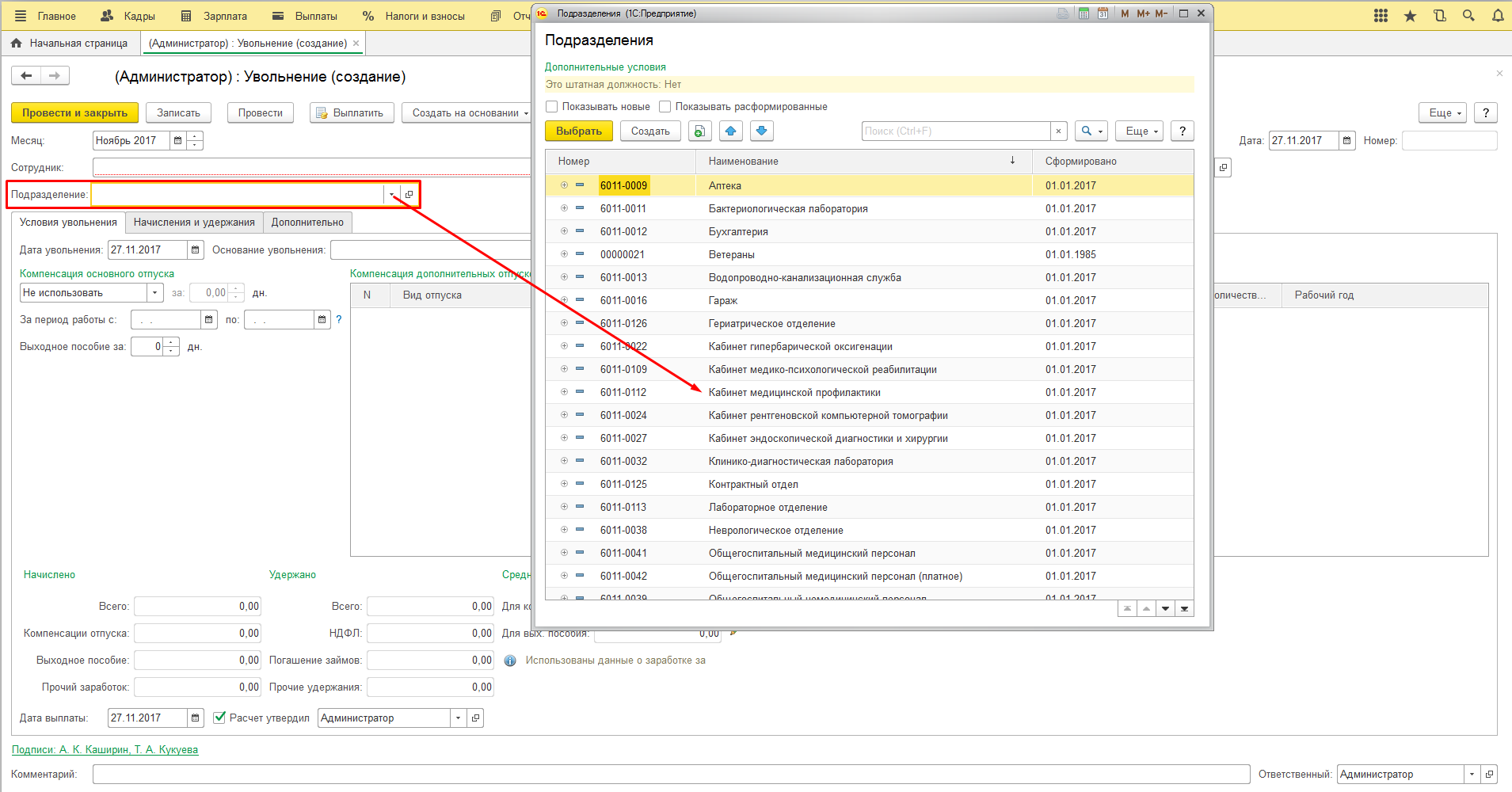Enable the Показывать новые checkbox
This screenshot has height=792, width=1512.
(553, 107)
